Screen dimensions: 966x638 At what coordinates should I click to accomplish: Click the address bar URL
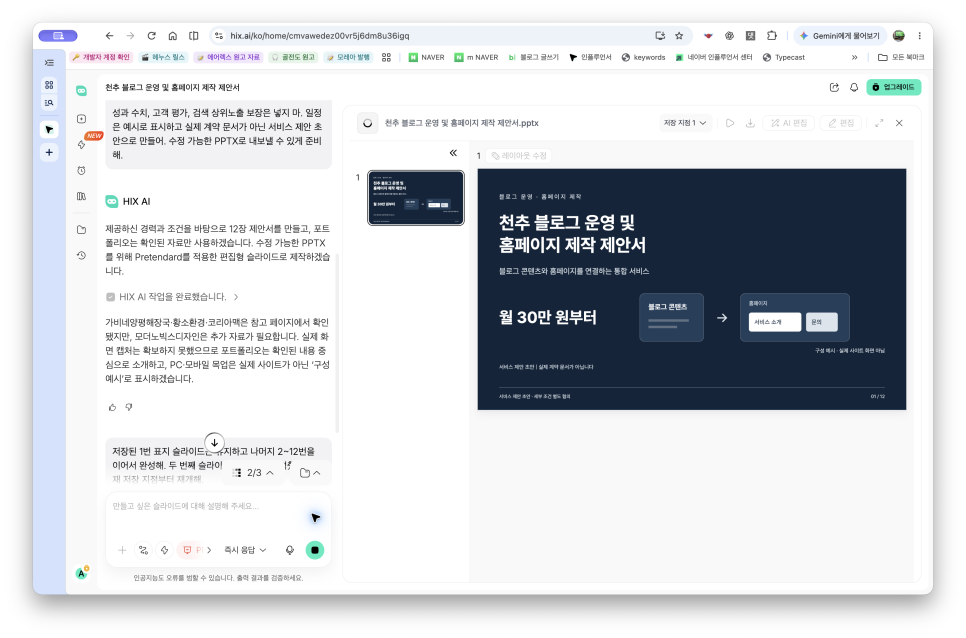point(319,36)
